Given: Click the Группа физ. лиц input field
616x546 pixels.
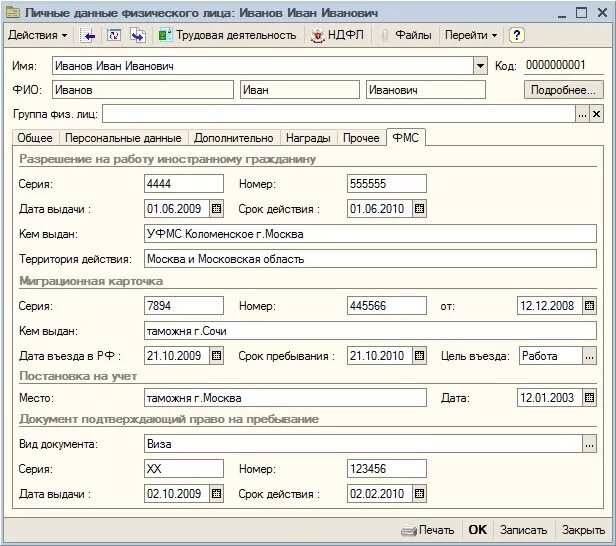Looking at the screenshot, I should pos(339,114).
